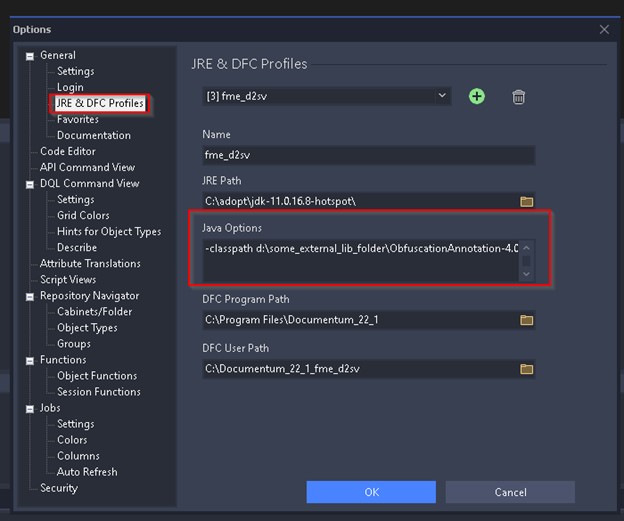The height and width of the screenshot is (521, 624).
Task: Select Auto Refresh under Jobs
Action: (87, 472)
